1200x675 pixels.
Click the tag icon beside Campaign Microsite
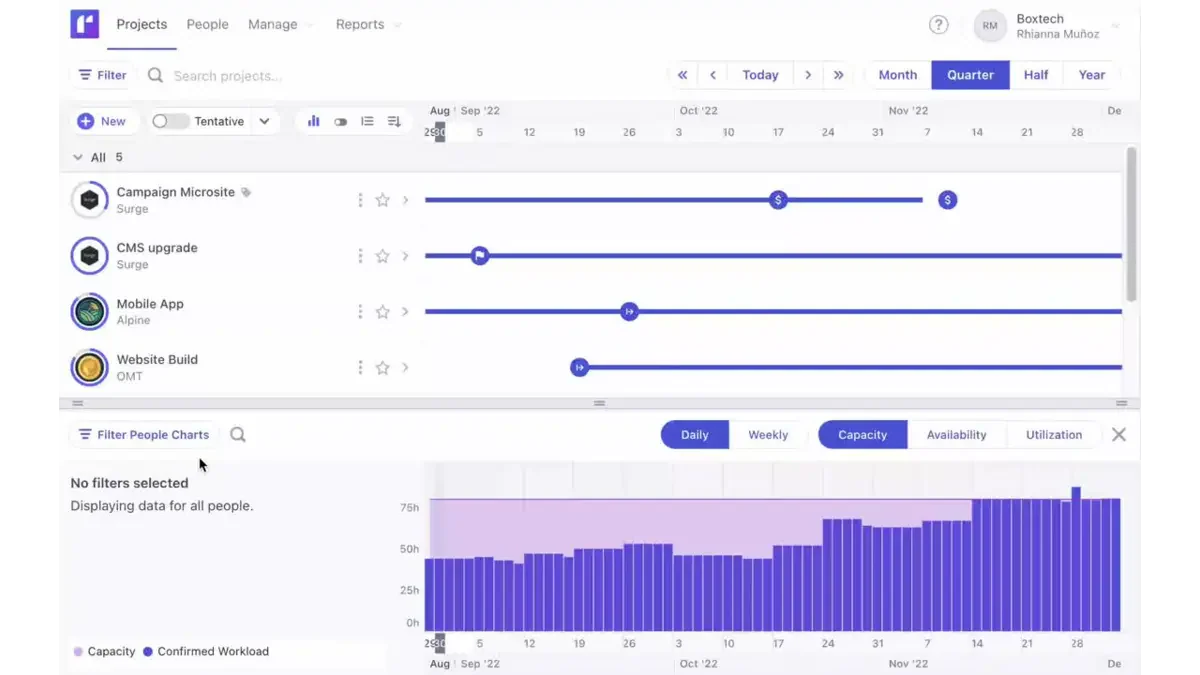tap(246, 192)
